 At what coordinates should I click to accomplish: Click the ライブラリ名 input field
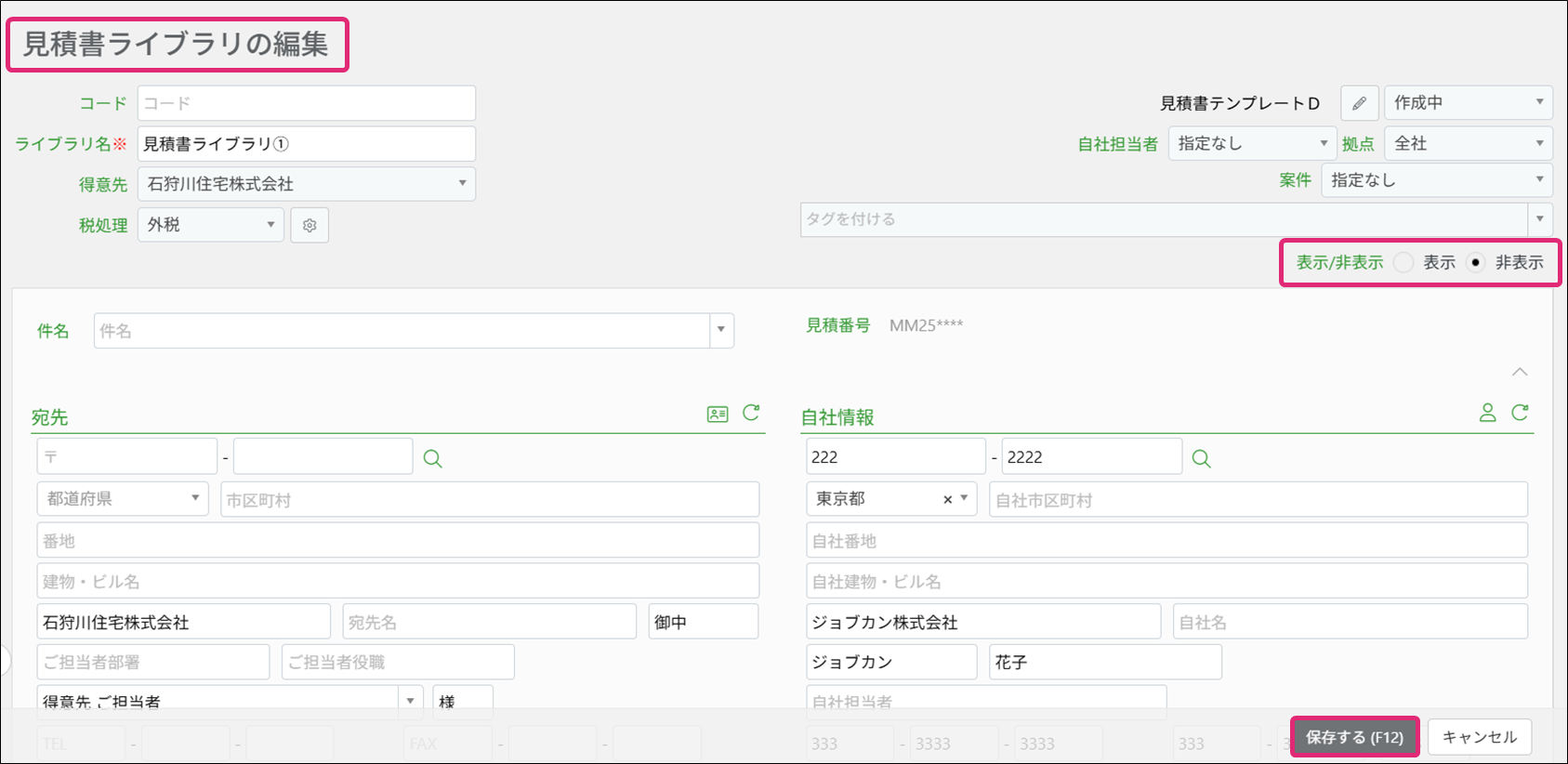pos(306,144)
